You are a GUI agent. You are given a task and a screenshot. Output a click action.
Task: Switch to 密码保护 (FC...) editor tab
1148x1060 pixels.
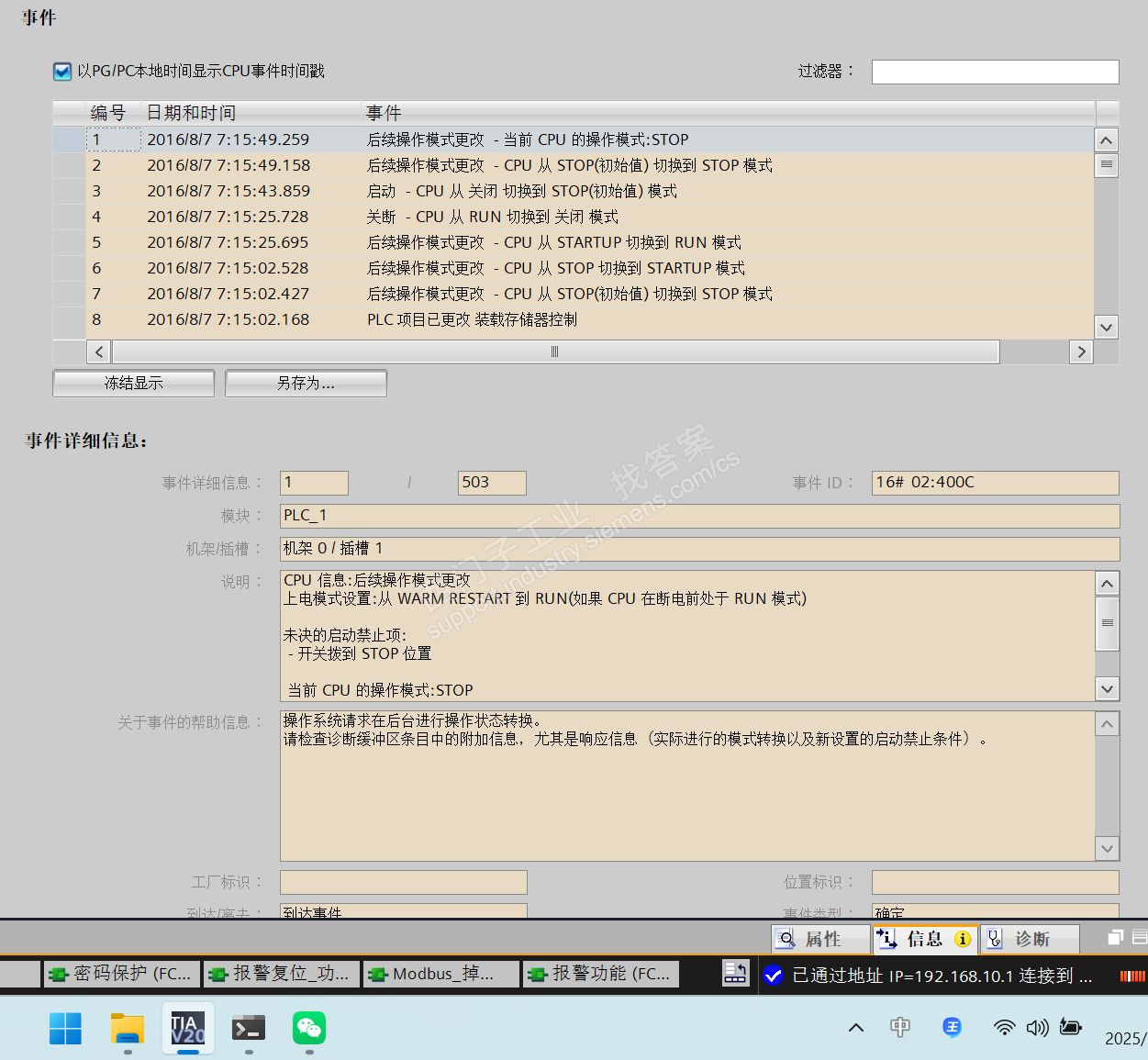121,974
